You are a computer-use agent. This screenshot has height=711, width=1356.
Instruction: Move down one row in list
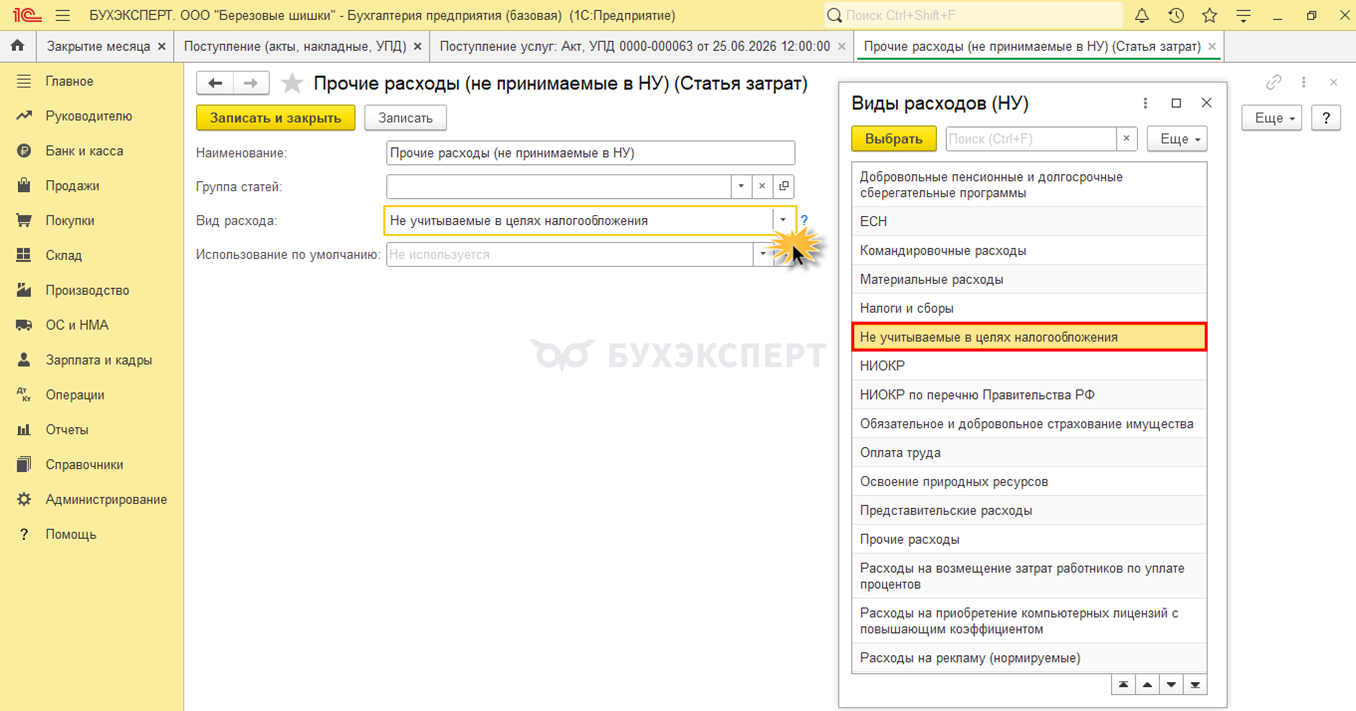[1171, 685]
